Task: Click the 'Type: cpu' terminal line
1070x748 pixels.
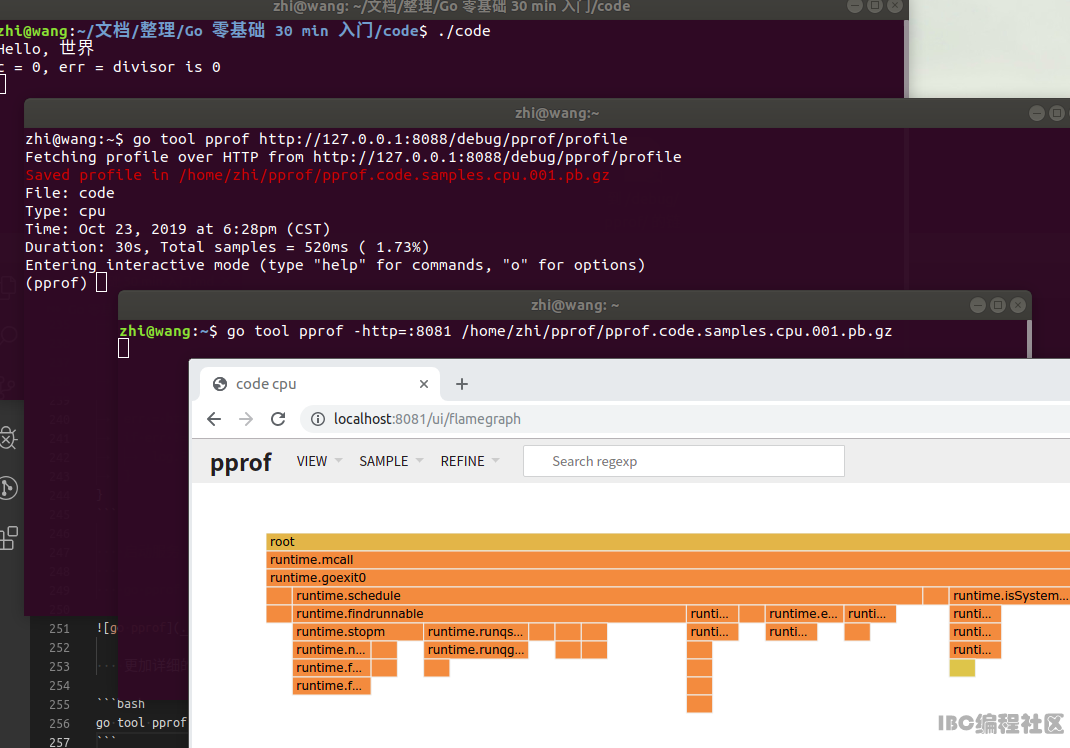Action: tap(66, 212)
